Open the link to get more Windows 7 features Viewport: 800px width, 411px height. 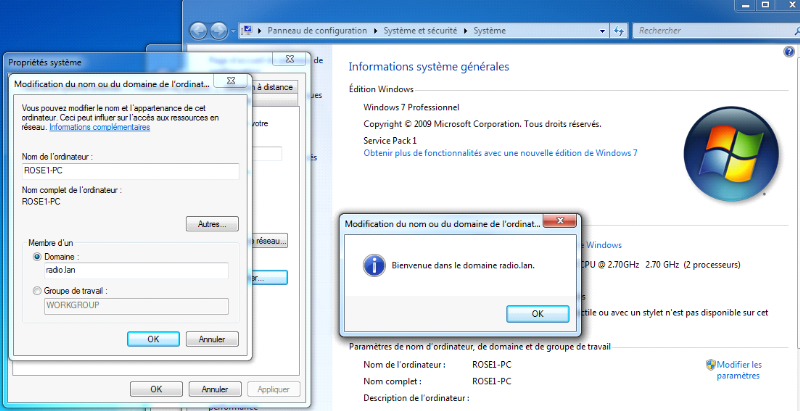[x=501, y=152]
